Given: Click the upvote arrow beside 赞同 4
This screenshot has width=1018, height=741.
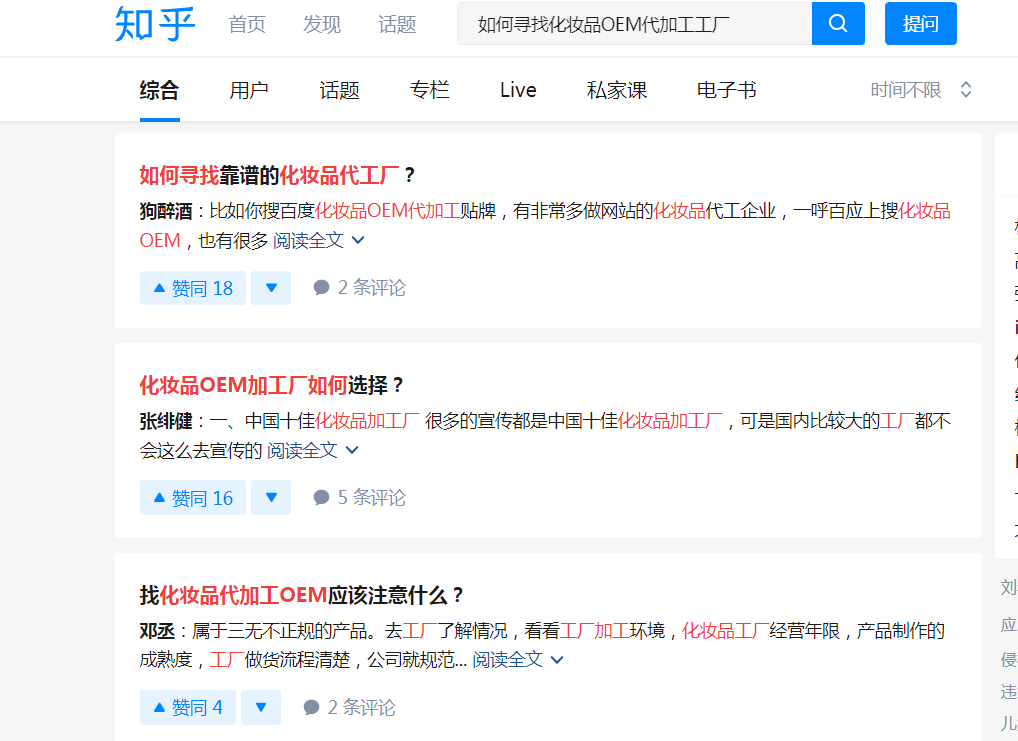Looking at the screenshot, I should [x=157, y=707].
